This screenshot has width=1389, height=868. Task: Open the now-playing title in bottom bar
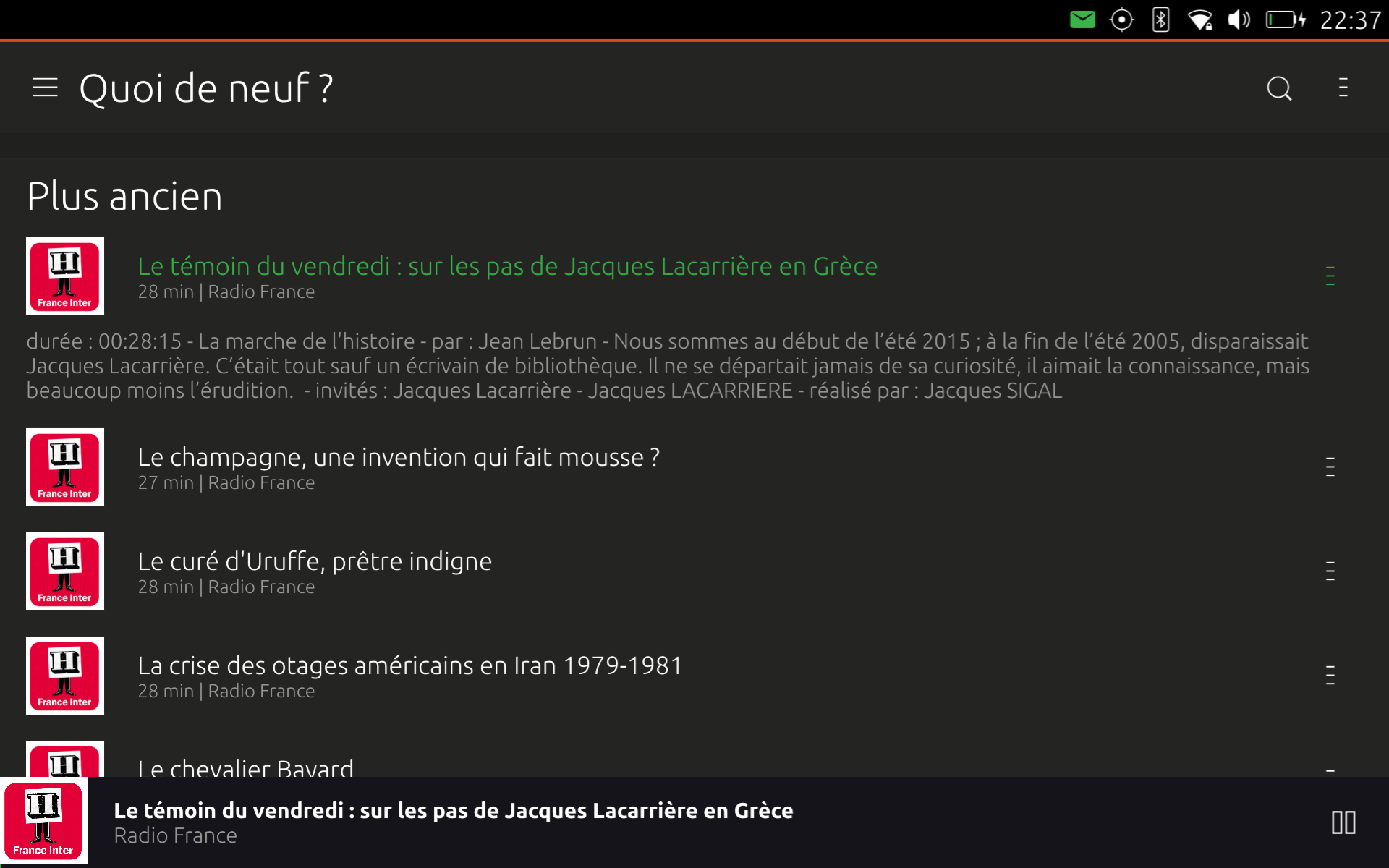(x=454, y=811)
